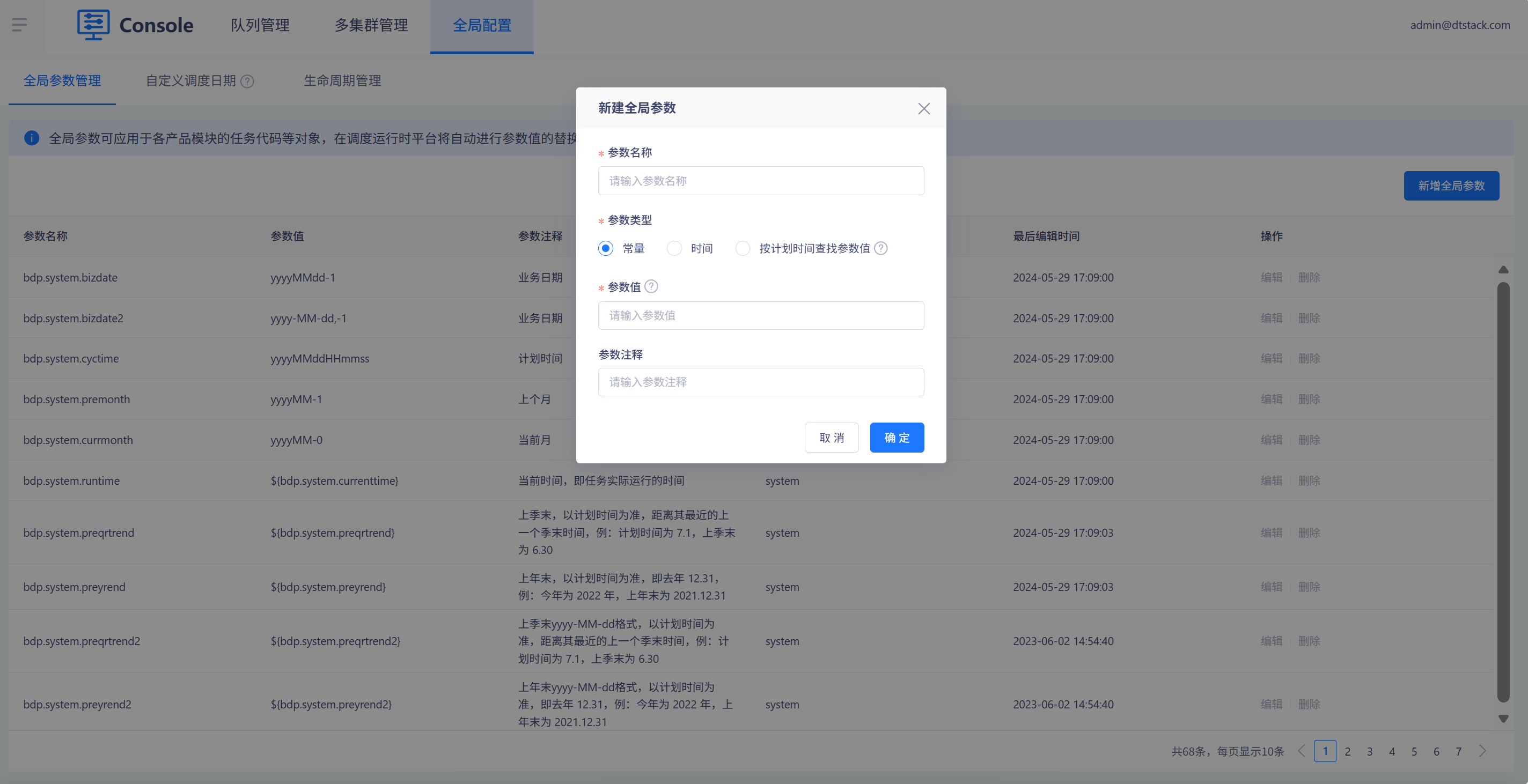The image size is (1528, 784).
Task: Click the ${bdp.system.preqrtrend2} value cell
Action: 335,642
